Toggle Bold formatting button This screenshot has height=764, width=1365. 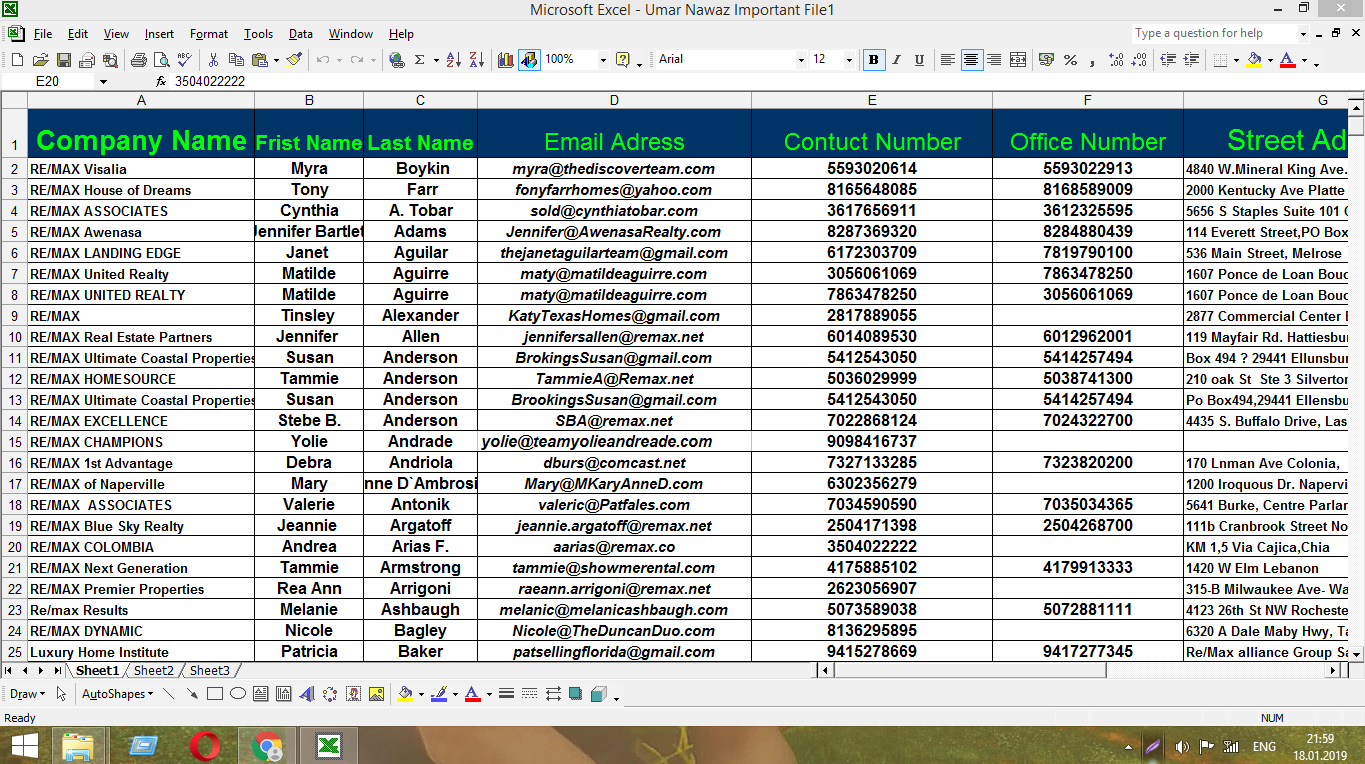(874, 60)
